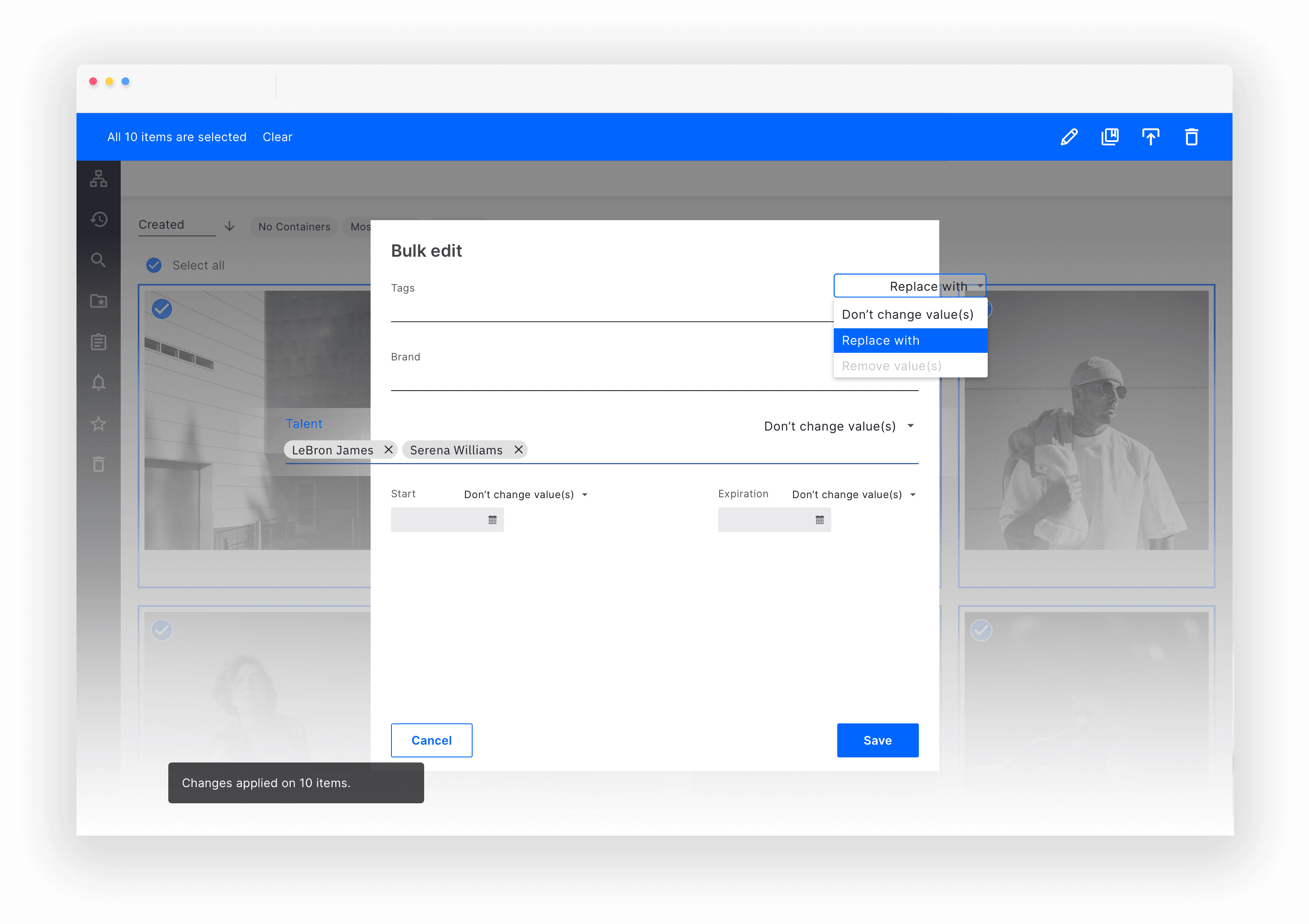Click the add to collection icon

point(1109,137)
